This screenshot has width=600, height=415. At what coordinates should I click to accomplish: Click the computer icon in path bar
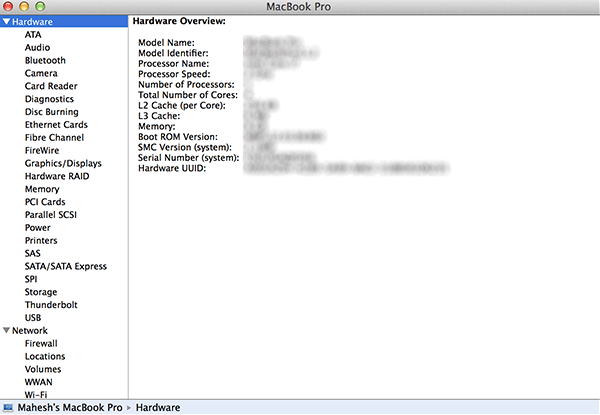[8, 407]
